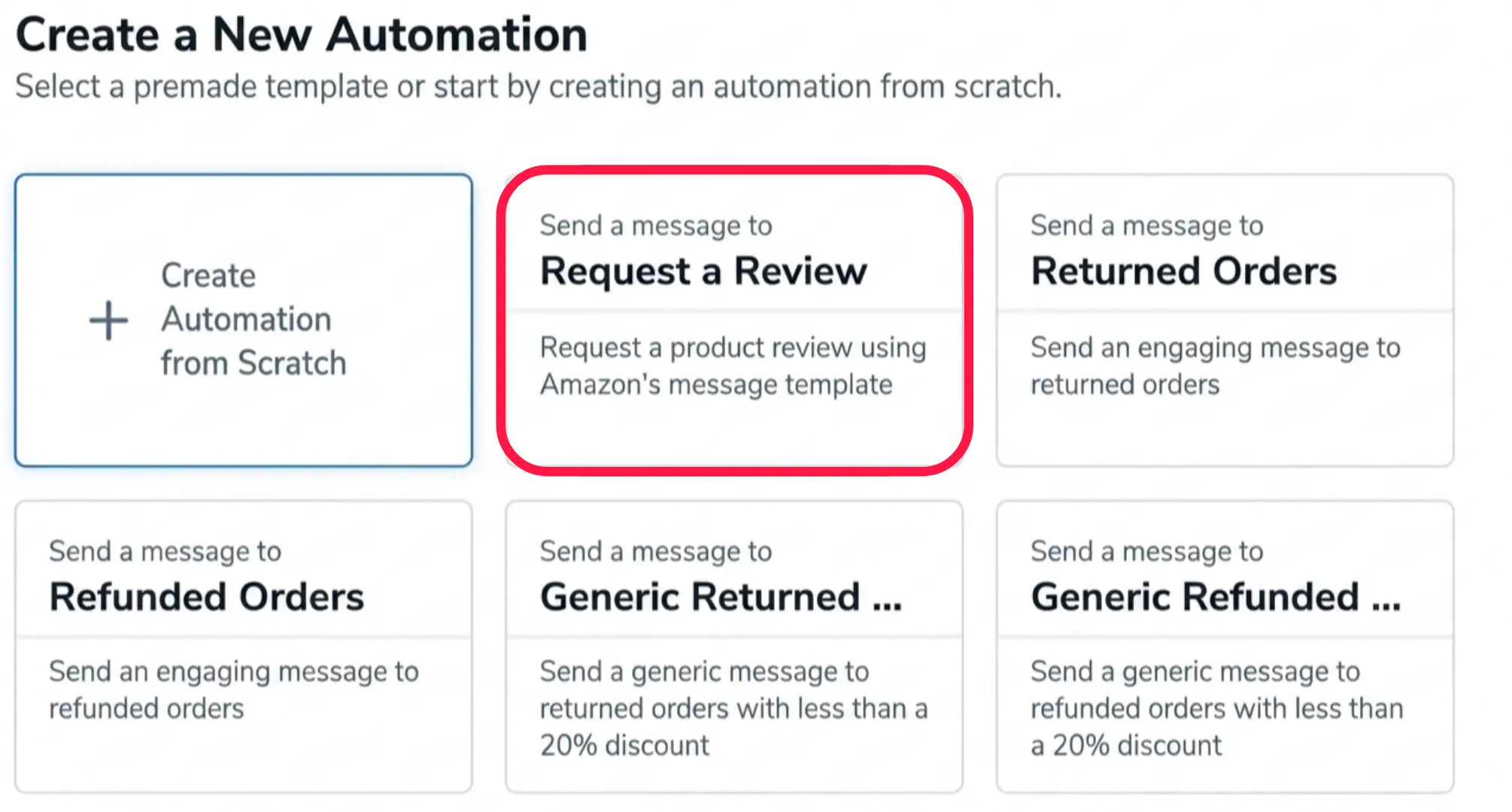
Task: Click the Returned Orders heading
Action: [1185, 271]
